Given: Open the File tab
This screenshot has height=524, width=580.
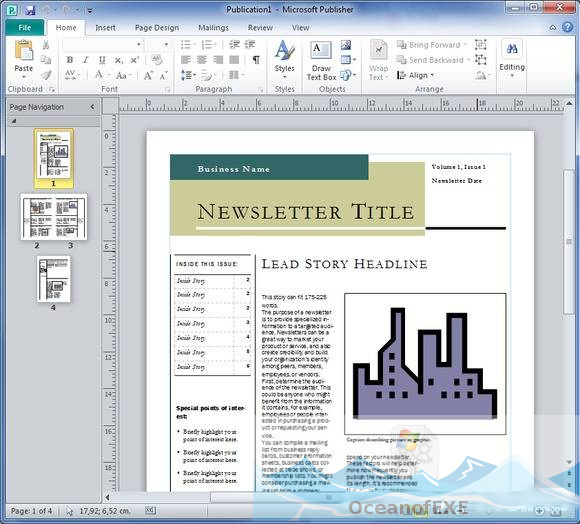Looking at the screenshot, I should coord(25,28).
